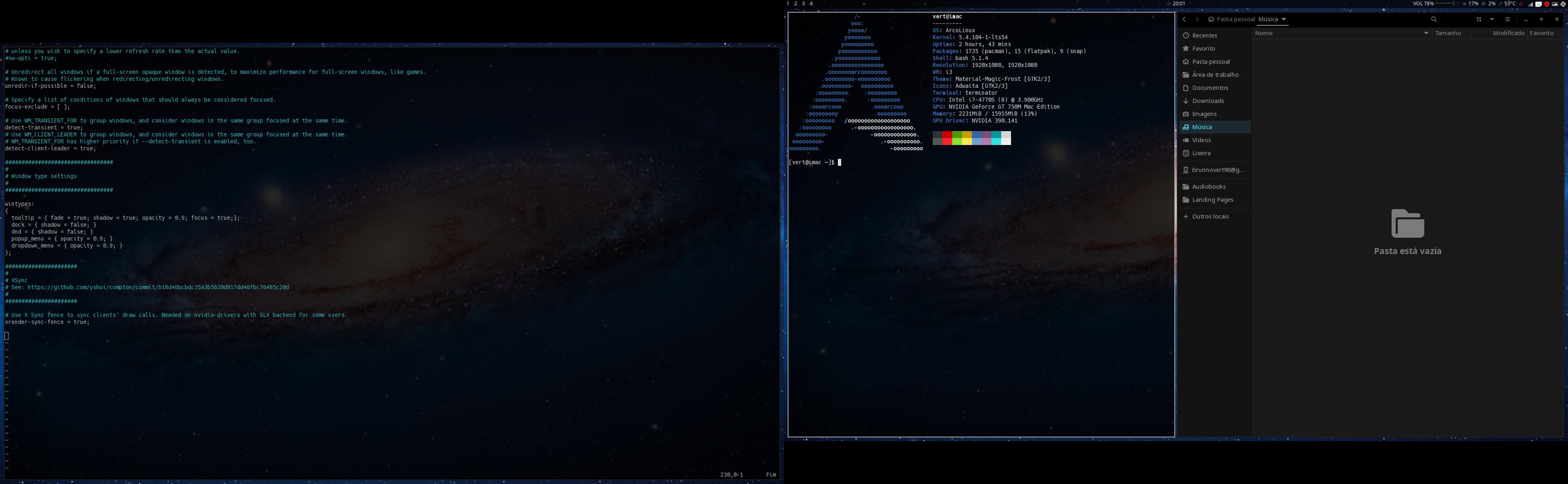Image resolution: width=1568 pixels, height=484 pixels.
Task: Click the forward navigation arrow
Action: (x=1197, y=20)
